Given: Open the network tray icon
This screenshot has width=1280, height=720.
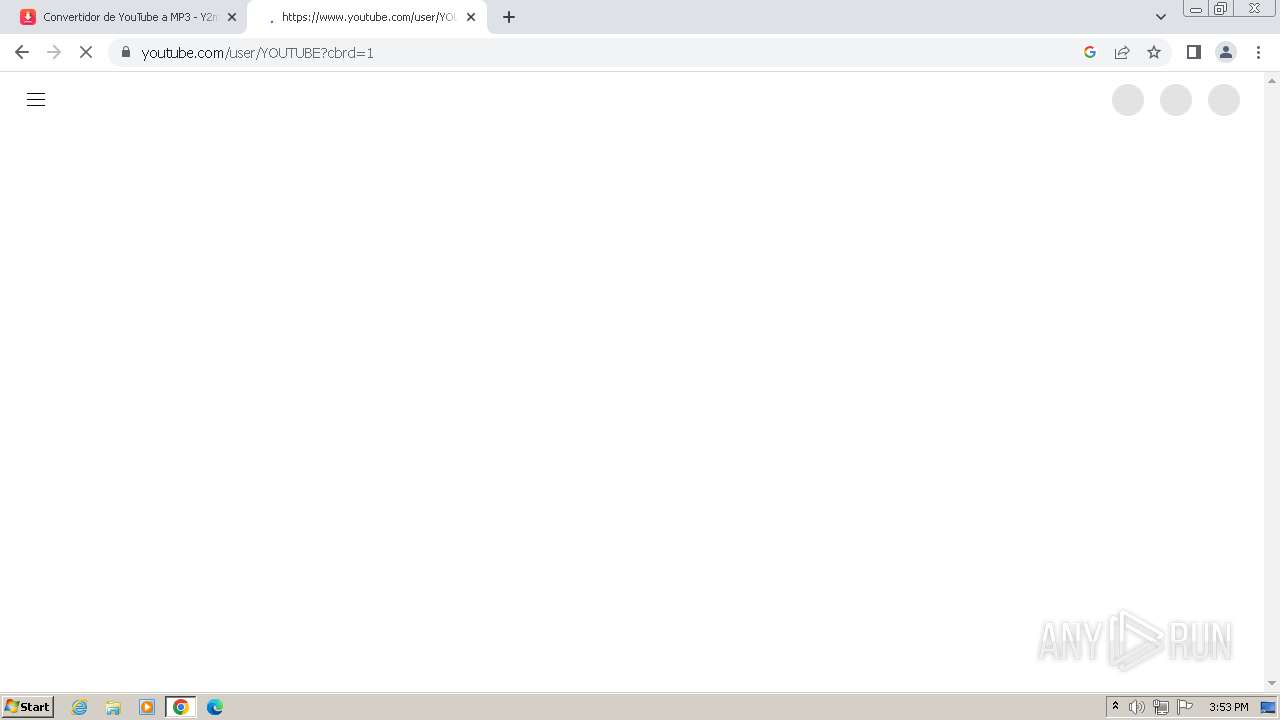Looking at the screenshot, I should pos(1161,707).
